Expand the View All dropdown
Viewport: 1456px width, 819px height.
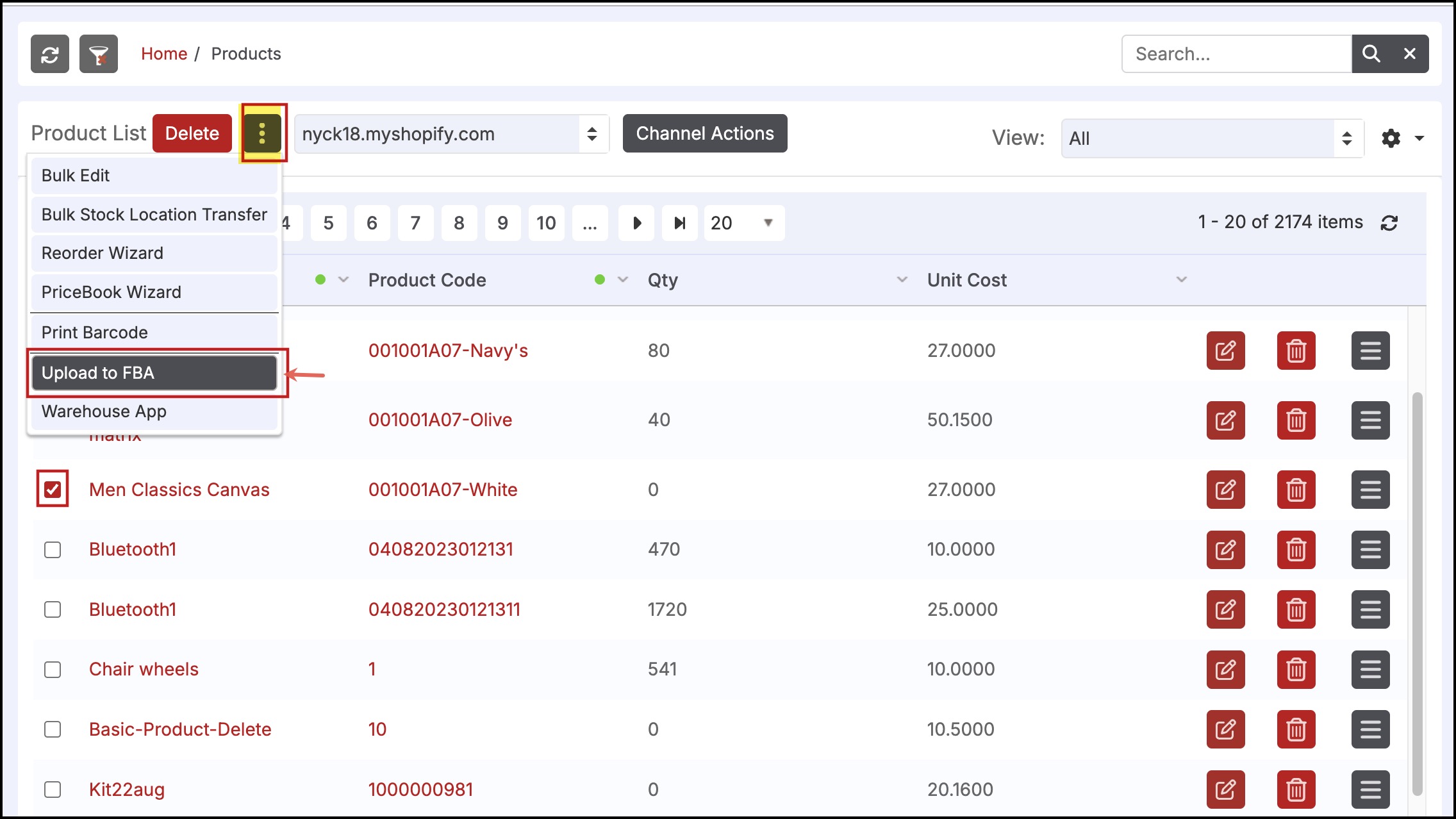pyautogui.click(x=1212, y=138)
